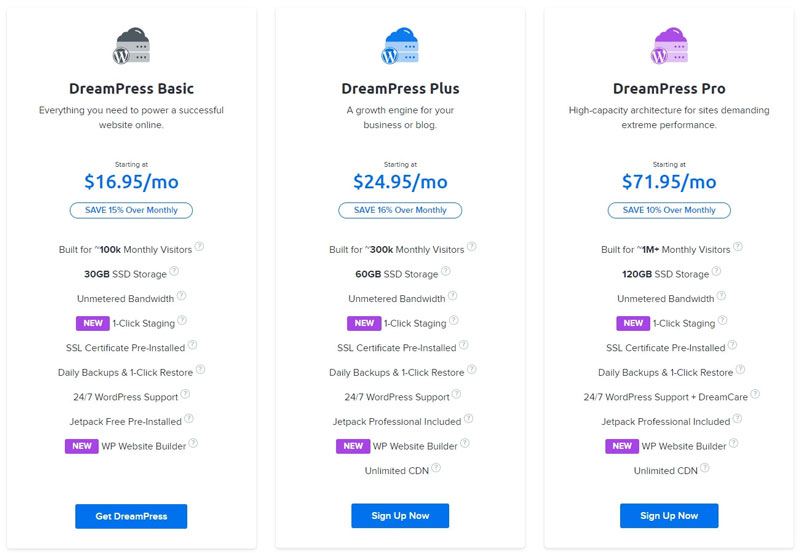Click the DreamPress Basic gray cloud server icon
Viewport: 800px width, 553px height.
pos(131,46)
